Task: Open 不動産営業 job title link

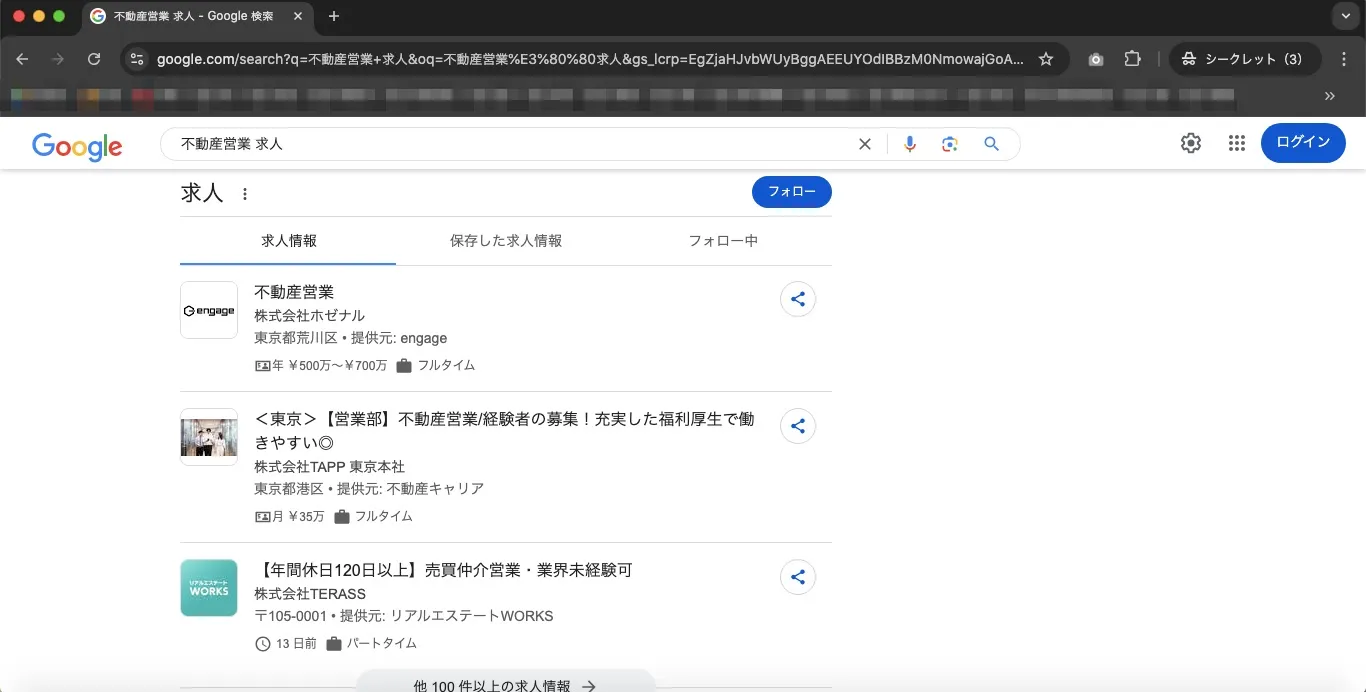Action: [294, 292]
